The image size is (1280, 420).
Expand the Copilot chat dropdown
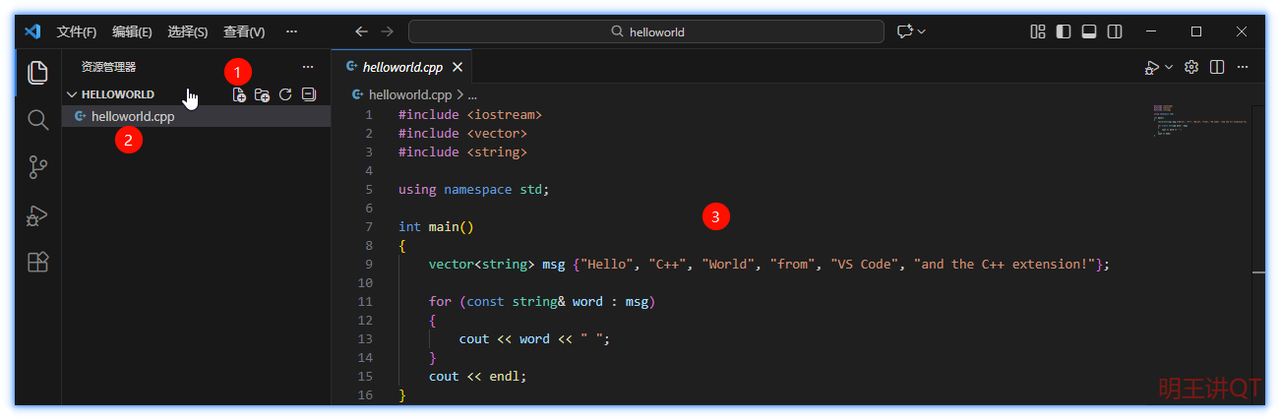[921, 32]
